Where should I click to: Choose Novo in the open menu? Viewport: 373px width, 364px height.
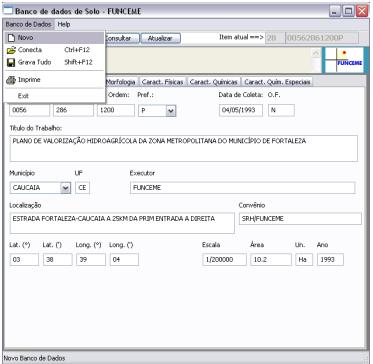coord(54,38)
